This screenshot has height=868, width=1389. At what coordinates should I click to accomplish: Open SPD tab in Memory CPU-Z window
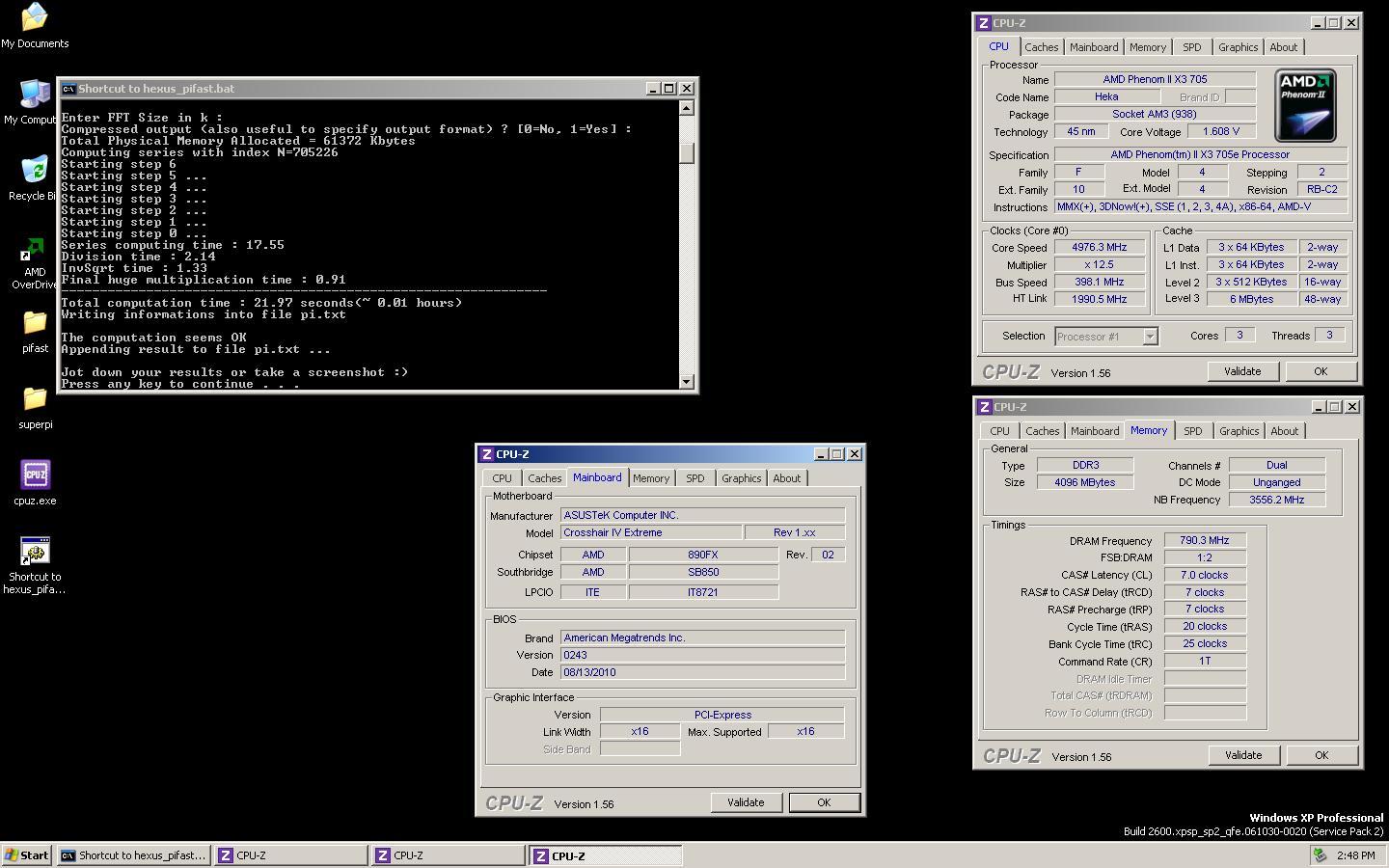pyautogui.click(x=1193, y=431)
